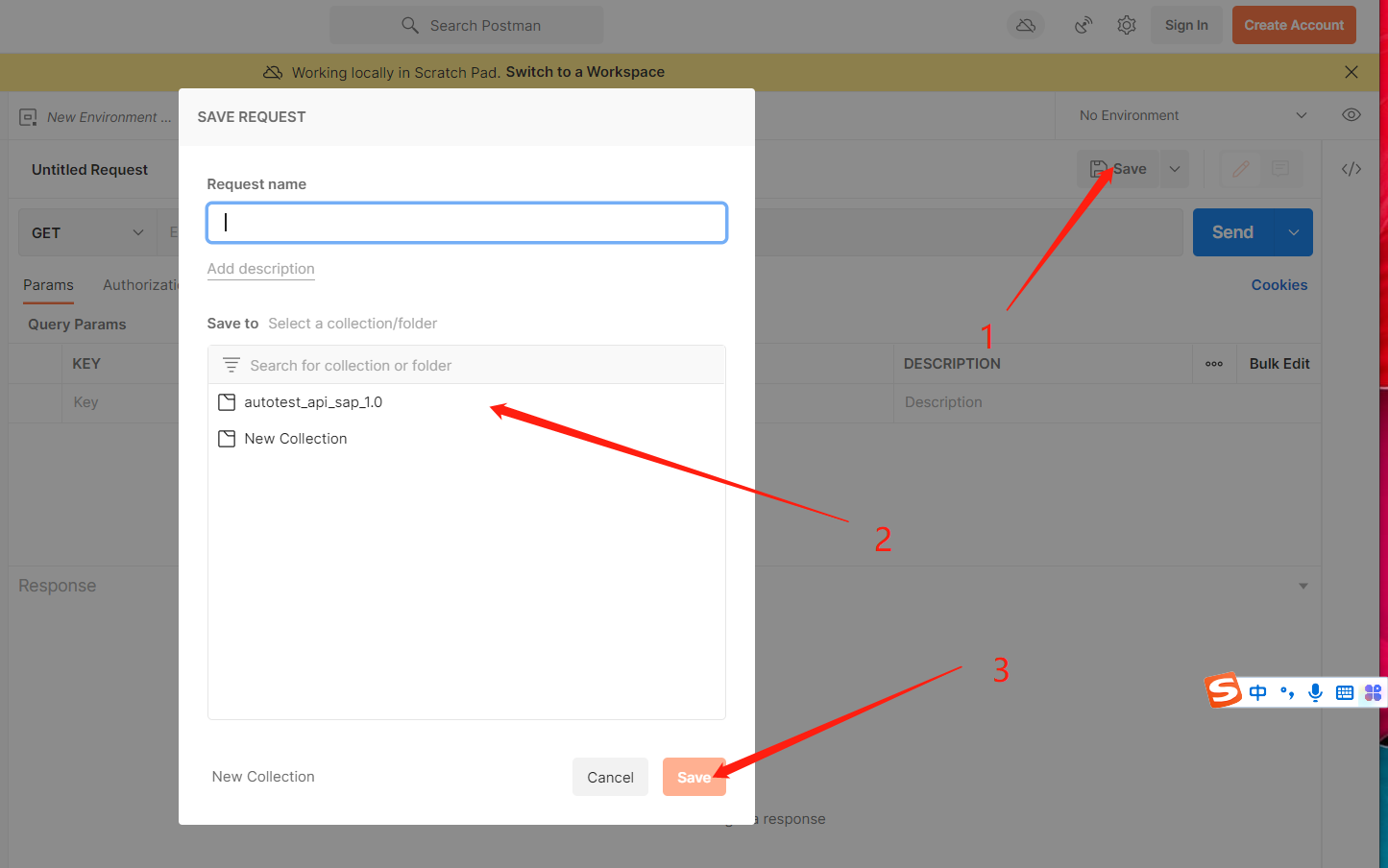
Task: Select the New Collection list item
Action: coord(467,439)
